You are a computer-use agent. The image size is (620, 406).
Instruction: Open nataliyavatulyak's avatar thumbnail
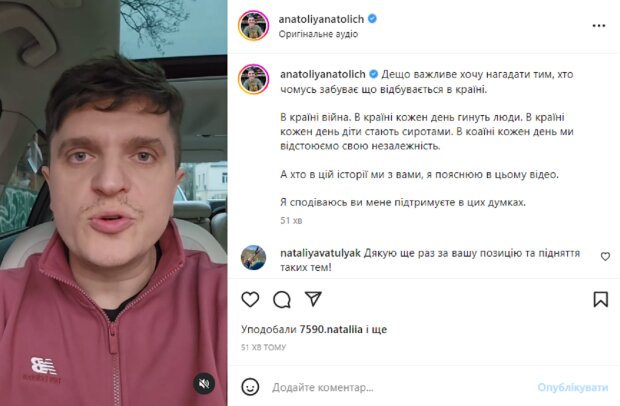coord(253,257)
